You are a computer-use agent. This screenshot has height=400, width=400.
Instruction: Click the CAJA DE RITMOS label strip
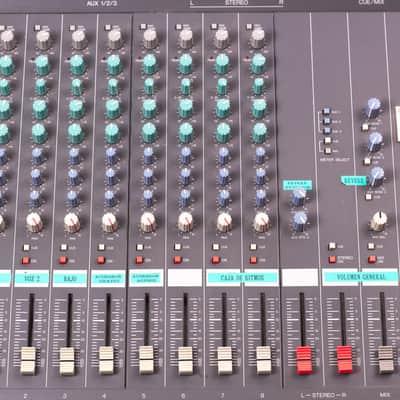coord(242,278)
